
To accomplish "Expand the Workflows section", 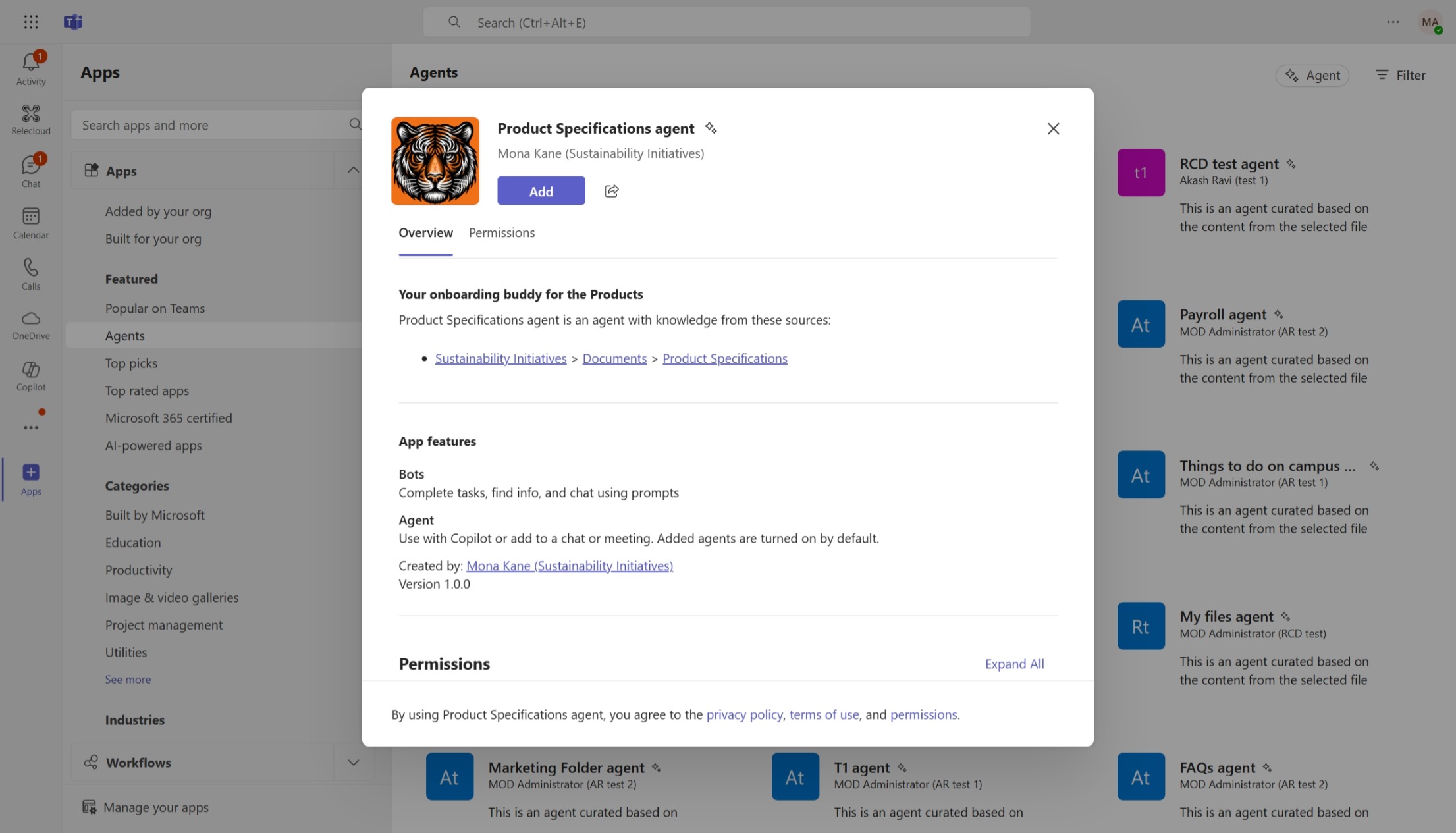I will click(x=354, y=762).
